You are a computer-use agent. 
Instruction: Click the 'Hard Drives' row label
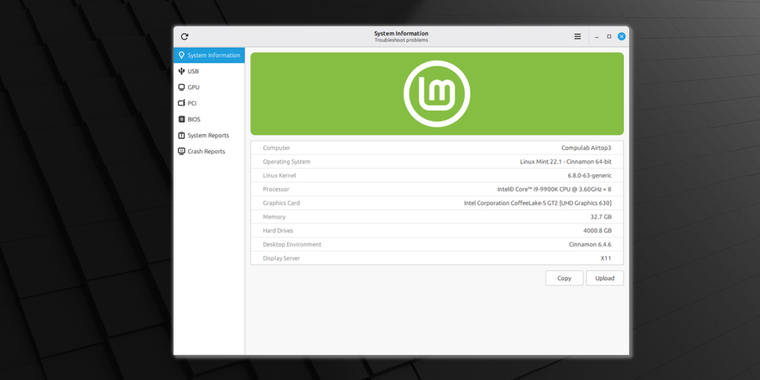click(278, 231)
